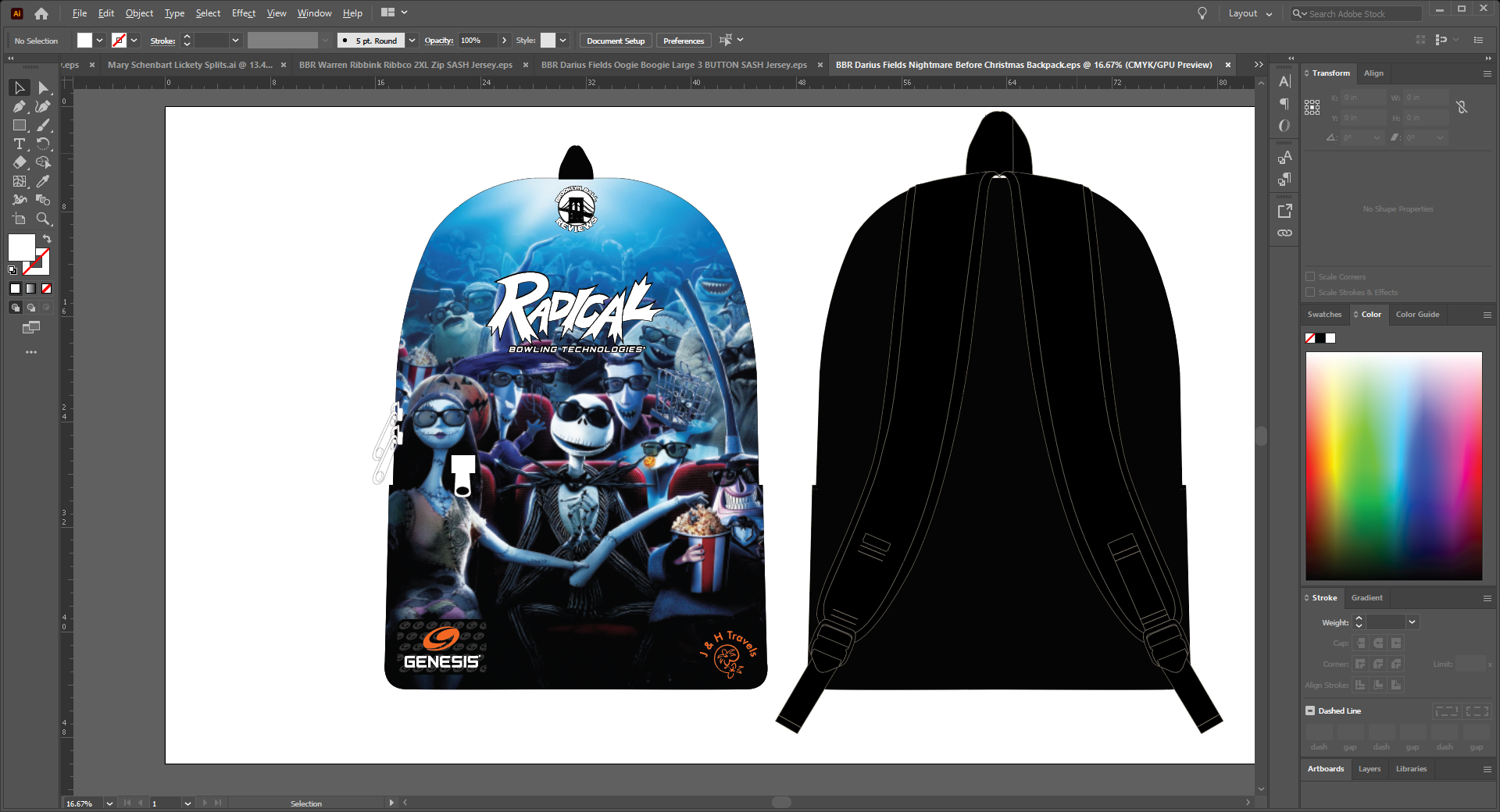Select the Artboard tool
This screenshot has width=1500, height=812.
point(20,219)
